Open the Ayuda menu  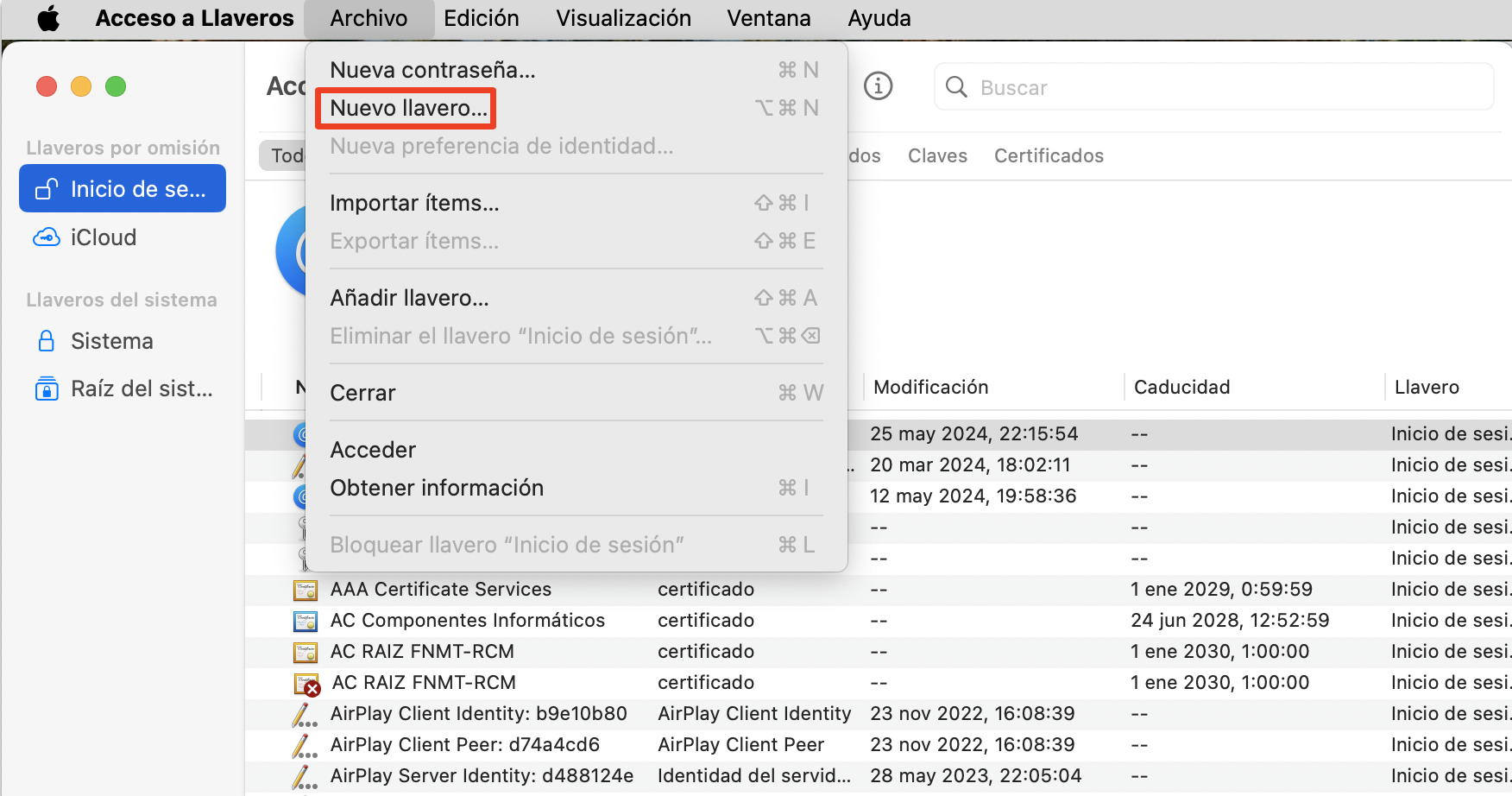click(879, 17)
